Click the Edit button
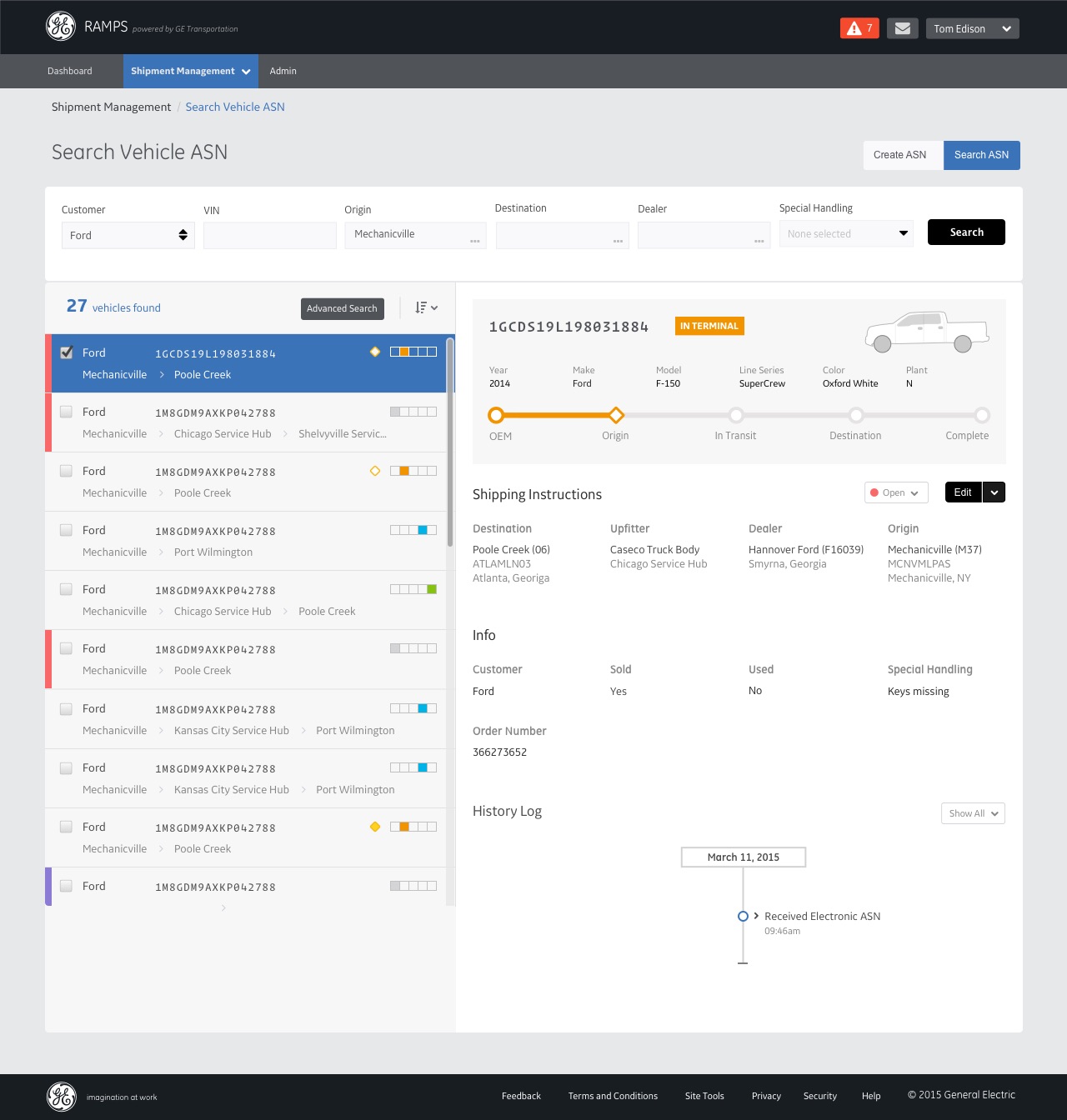The image size is (1067, 1120). point(963,492)
